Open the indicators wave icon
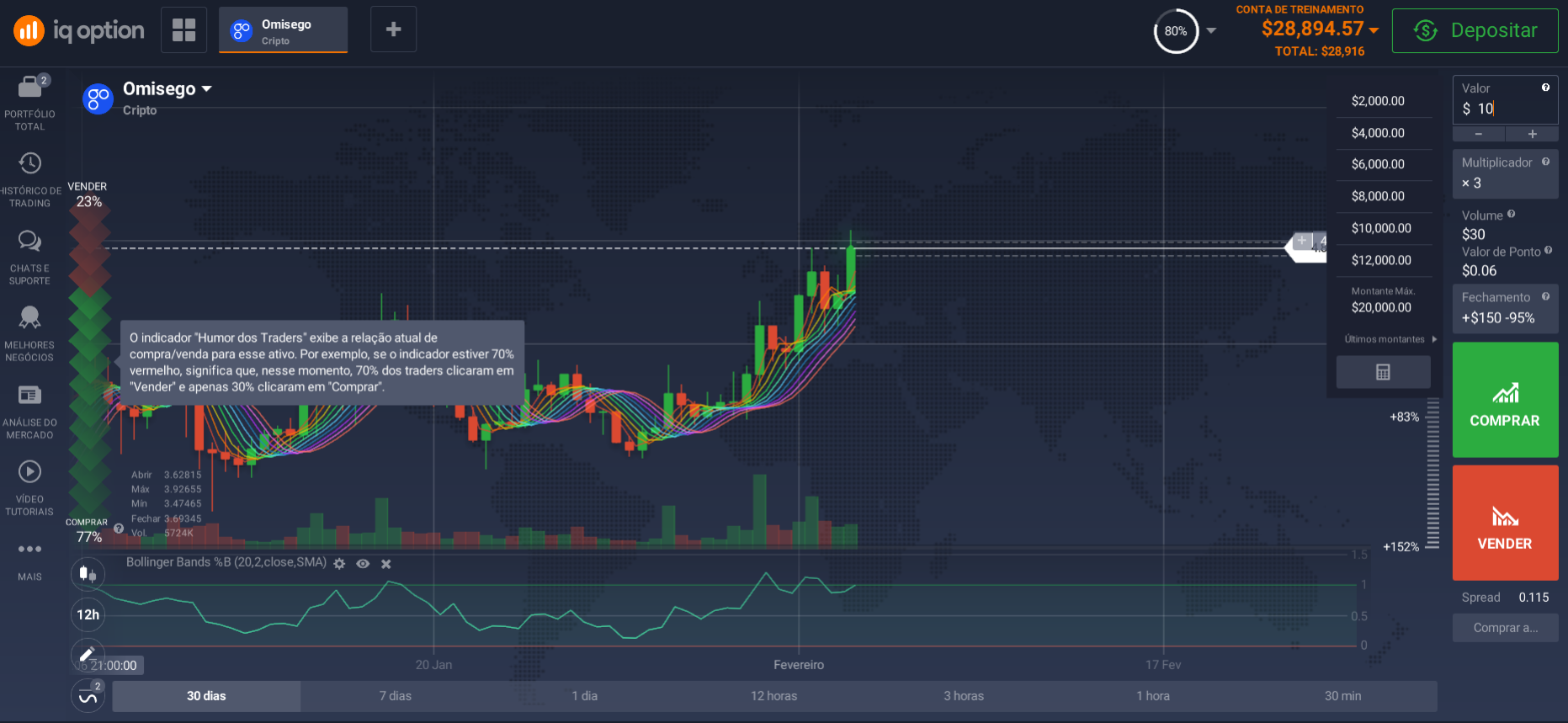This screenshot has height=723, width=1568. pyautogui.click(x=88, y=696)
